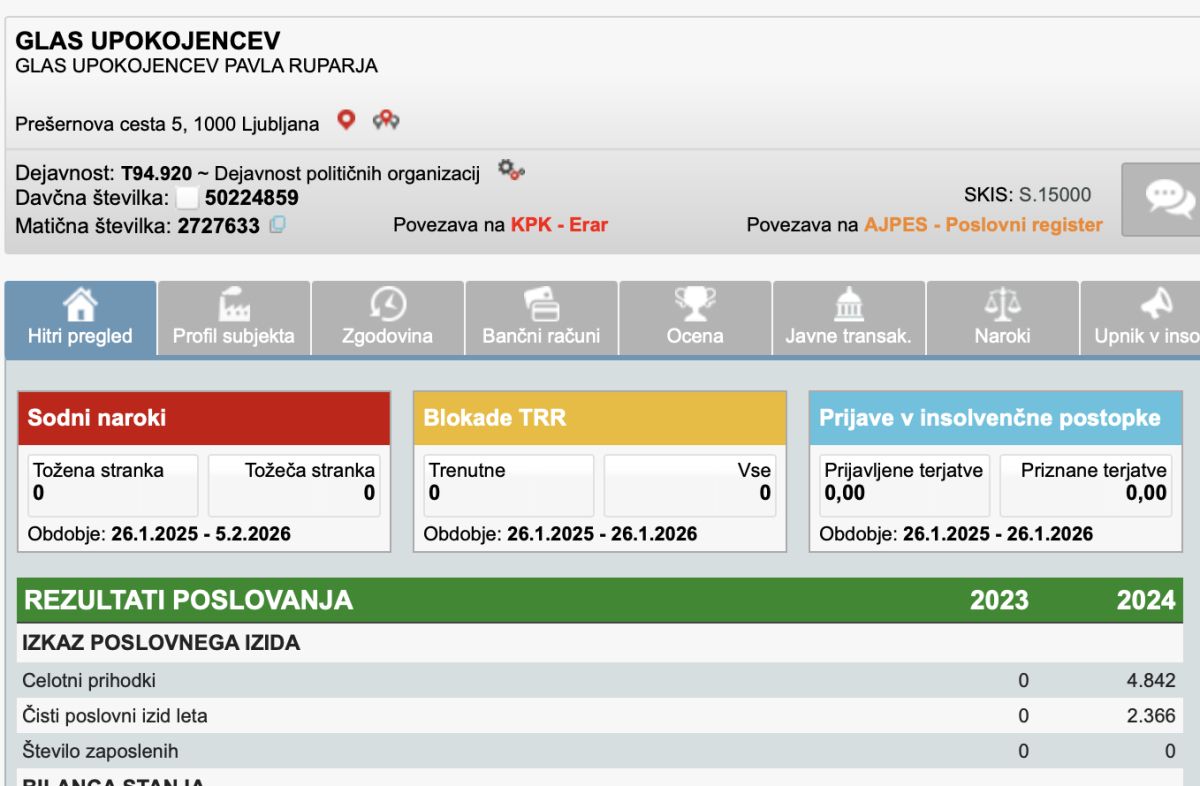1200x786 pixels.
Task: Copy the Matična številka with copy icon
Action: [x=277, y=225]
